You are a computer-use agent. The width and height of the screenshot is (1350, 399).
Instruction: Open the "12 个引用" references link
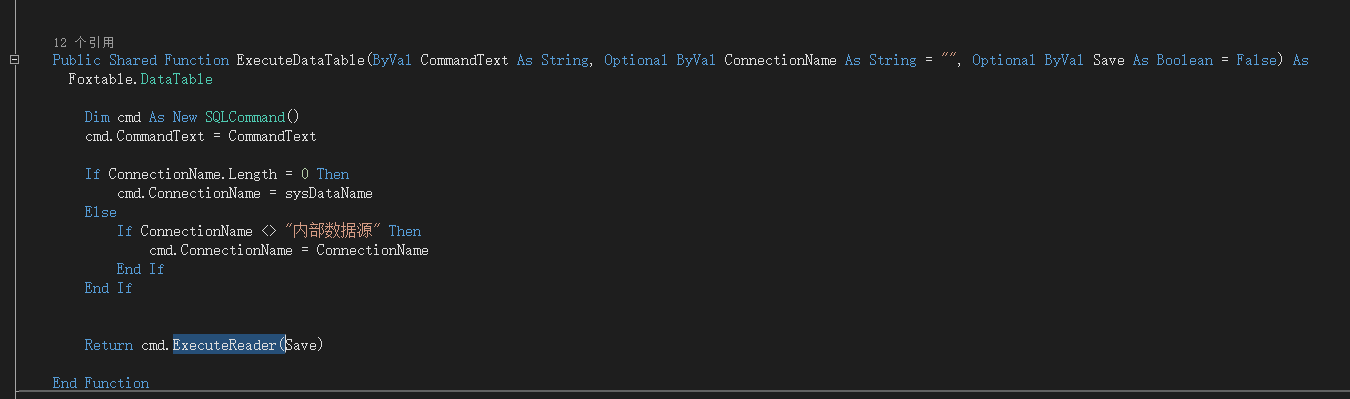click(83, 42)
